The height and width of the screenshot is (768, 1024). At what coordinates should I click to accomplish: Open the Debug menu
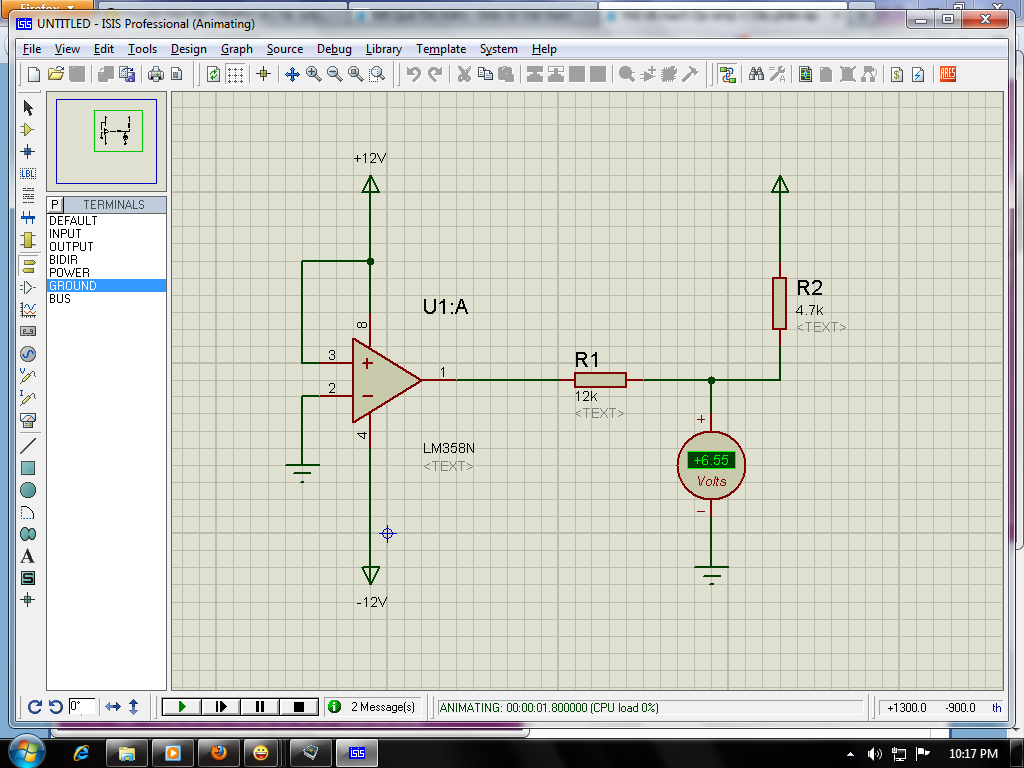coord(334,49)
